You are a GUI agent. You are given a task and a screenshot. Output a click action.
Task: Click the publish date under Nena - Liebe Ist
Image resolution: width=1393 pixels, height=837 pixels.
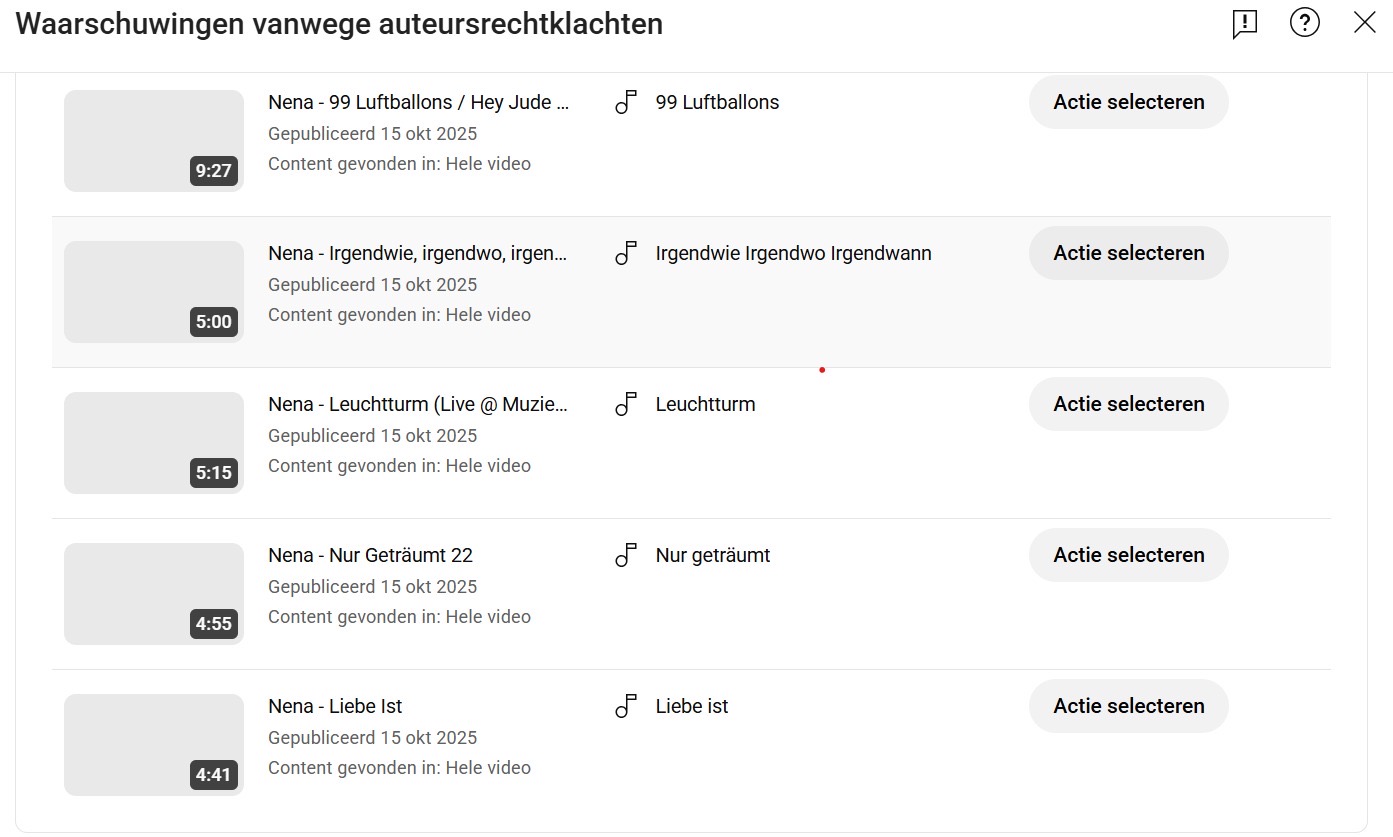[372, 737]
